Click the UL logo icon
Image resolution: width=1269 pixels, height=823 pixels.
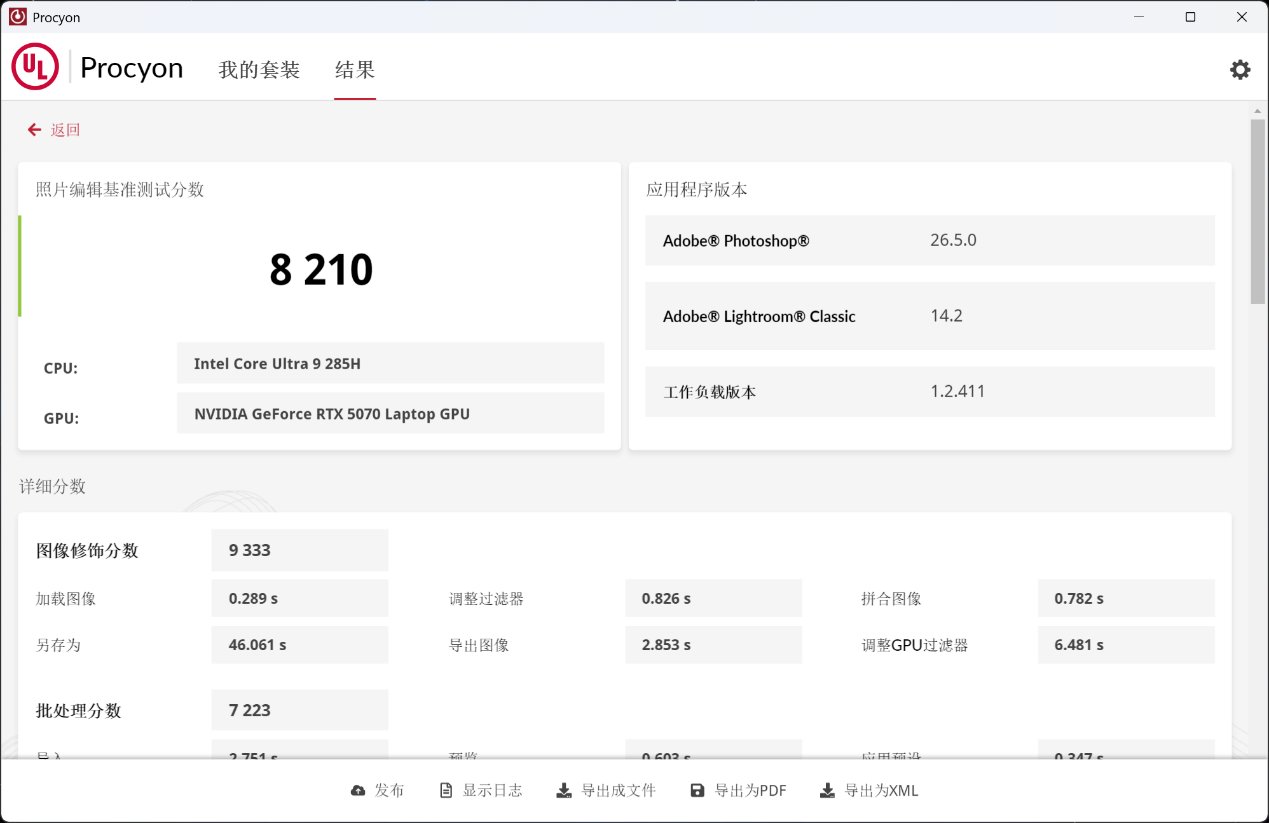point(34,67)
